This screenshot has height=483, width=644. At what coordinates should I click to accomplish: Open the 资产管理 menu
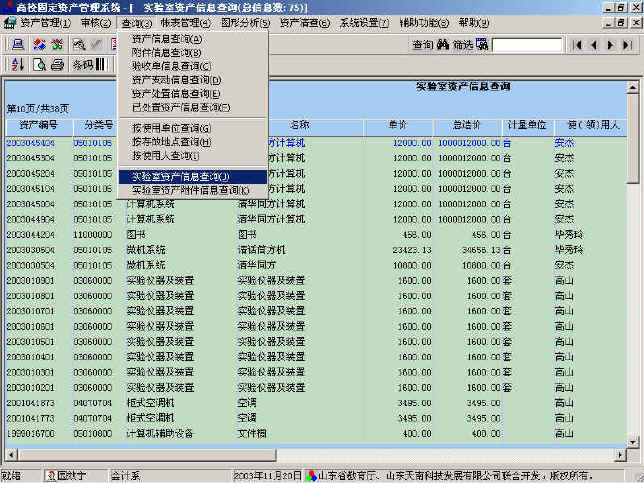pyautogui.click(x=38, y=22)
